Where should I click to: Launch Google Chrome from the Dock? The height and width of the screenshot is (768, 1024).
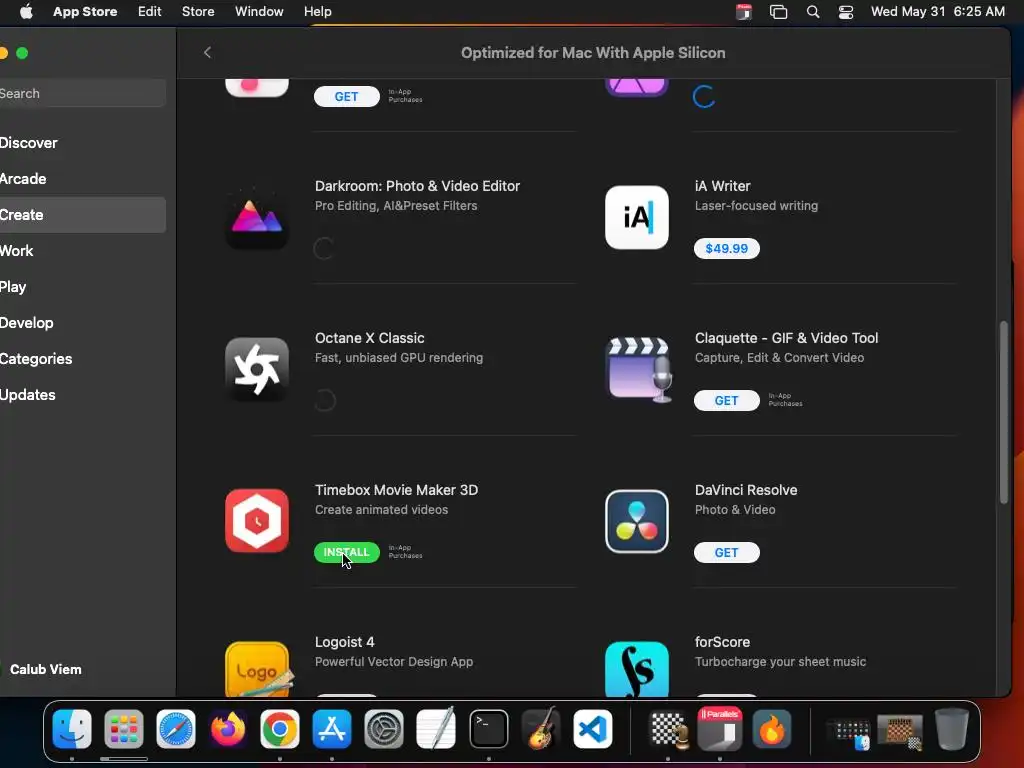point(280,729)
